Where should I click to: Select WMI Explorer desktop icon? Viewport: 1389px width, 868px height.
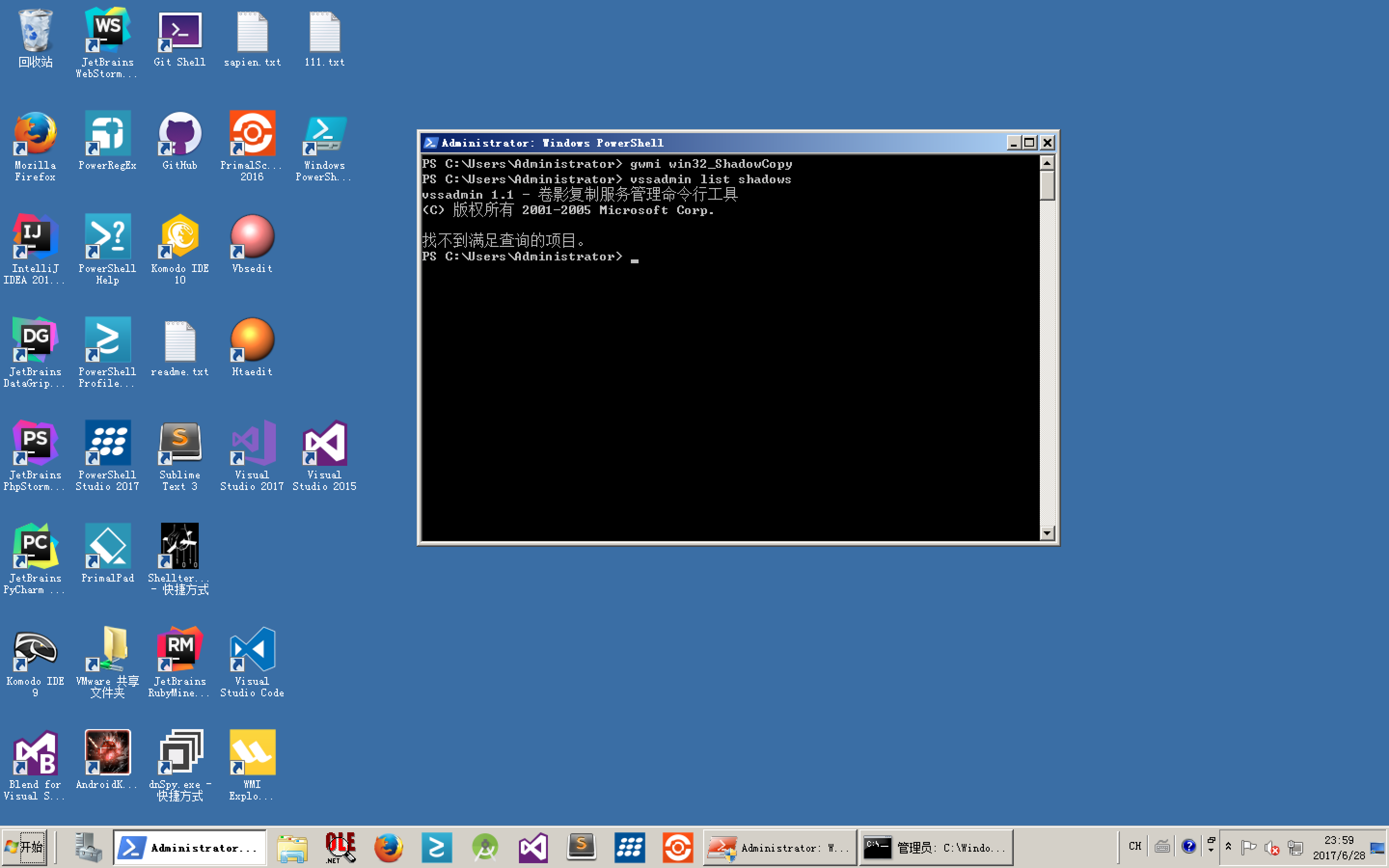pyautogui.click(x=252, y=766)
